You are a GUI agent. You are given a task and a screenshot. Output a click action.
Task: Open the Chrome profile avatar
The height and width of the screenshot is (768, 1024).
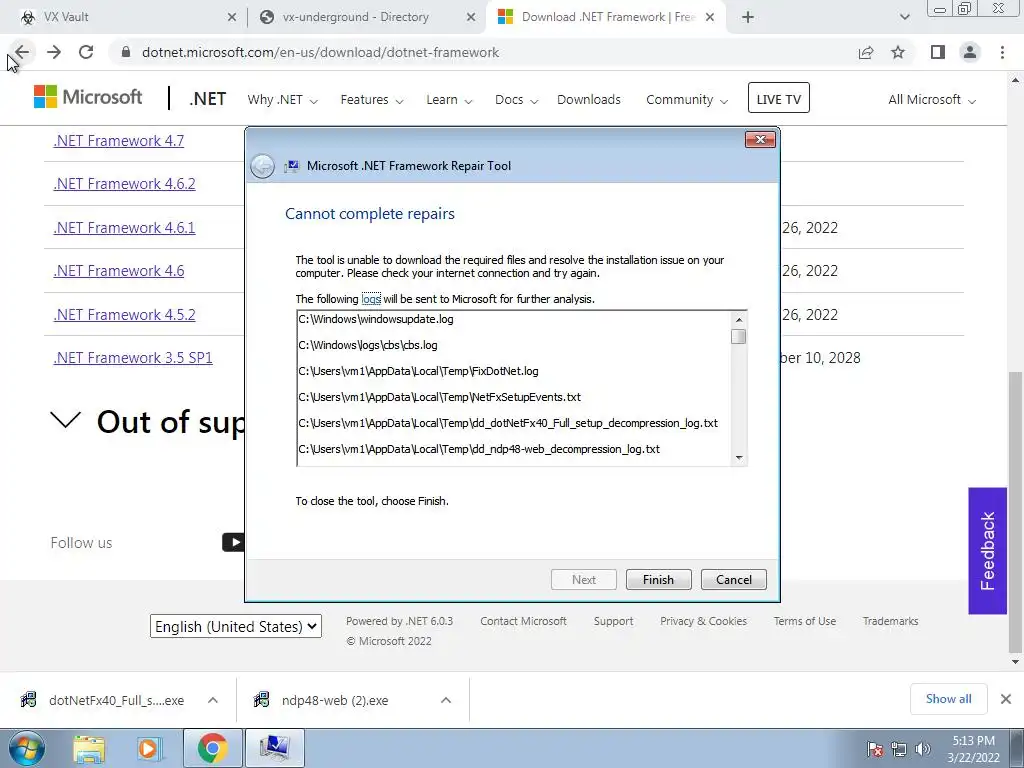click(x=970, y=52)
